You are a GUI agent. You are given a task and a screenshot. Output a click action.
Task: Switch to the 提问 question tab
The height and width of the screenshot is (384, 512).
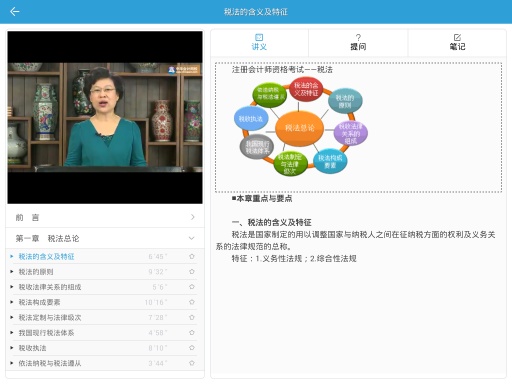point(358,43)
